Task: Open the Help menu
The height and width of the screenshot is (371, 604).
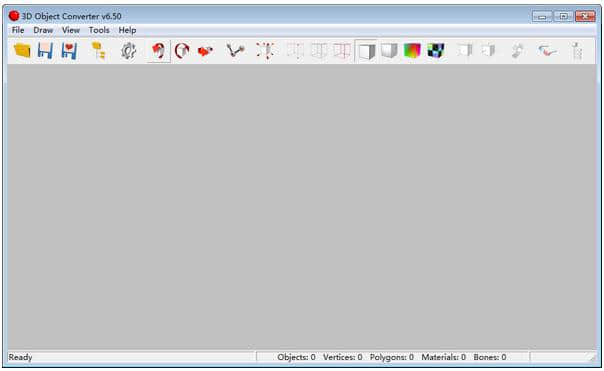Action: point(127,30)
